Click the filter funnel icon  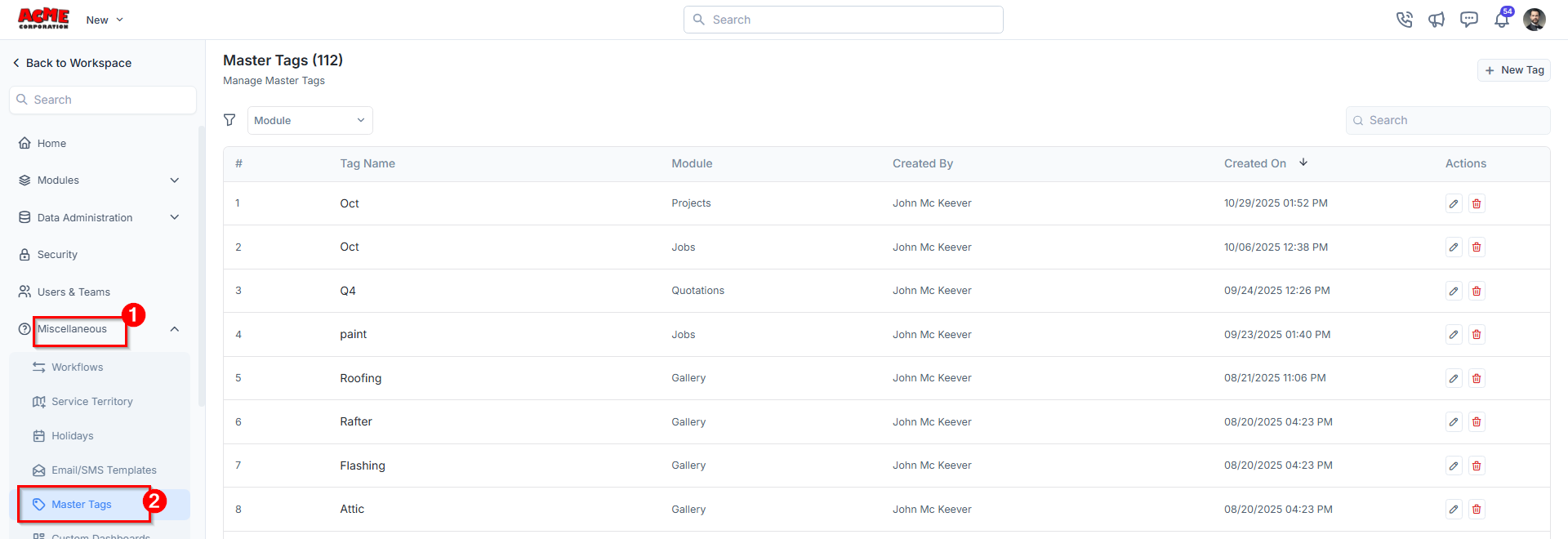229,120
